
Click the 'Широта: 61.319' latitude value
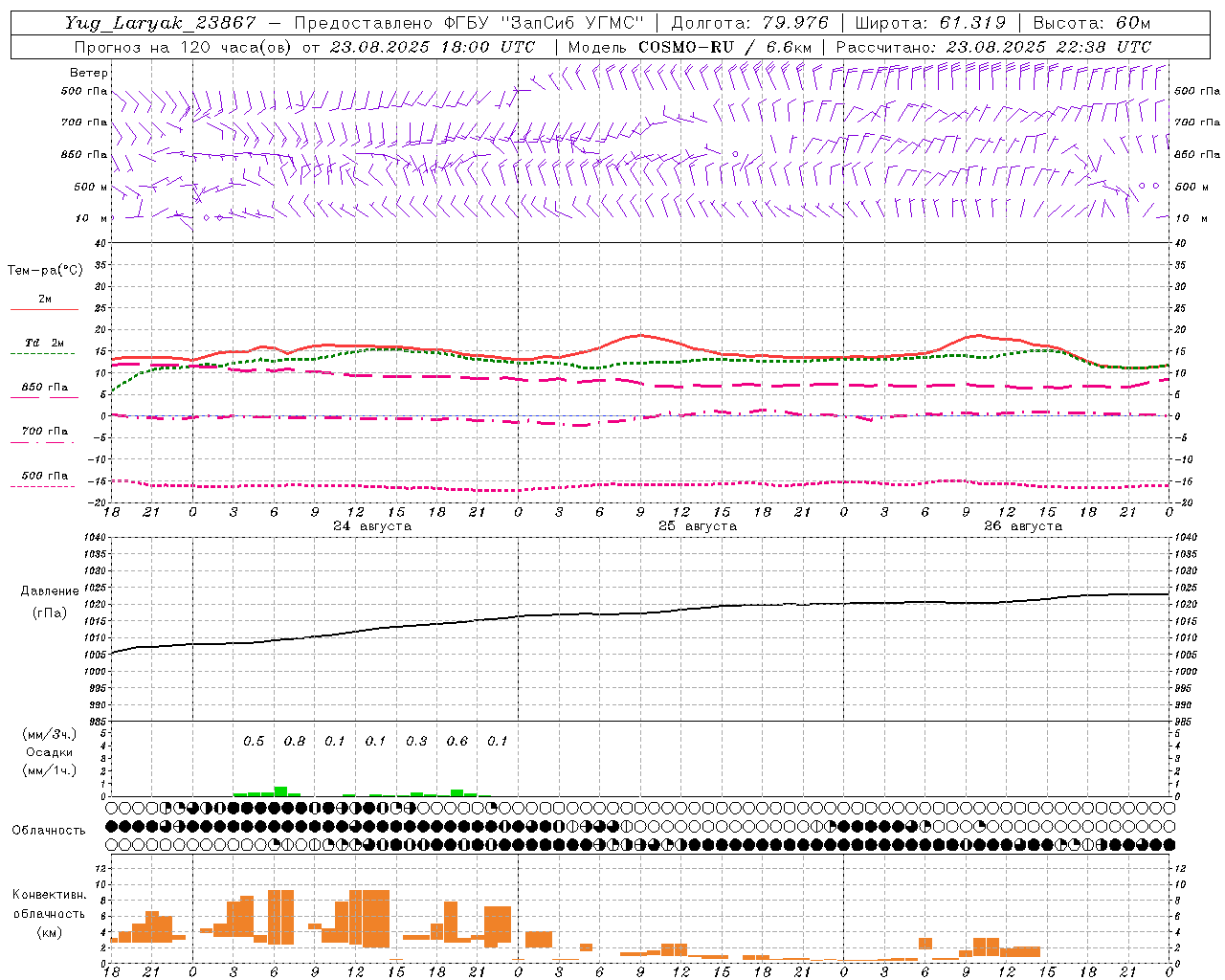pyautogui.click(x=930, y=23)
